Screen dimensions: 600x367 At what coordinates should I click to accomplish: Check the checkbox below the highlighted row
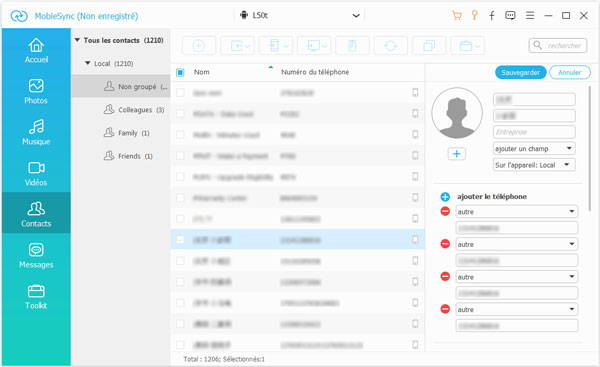point(180,261)
